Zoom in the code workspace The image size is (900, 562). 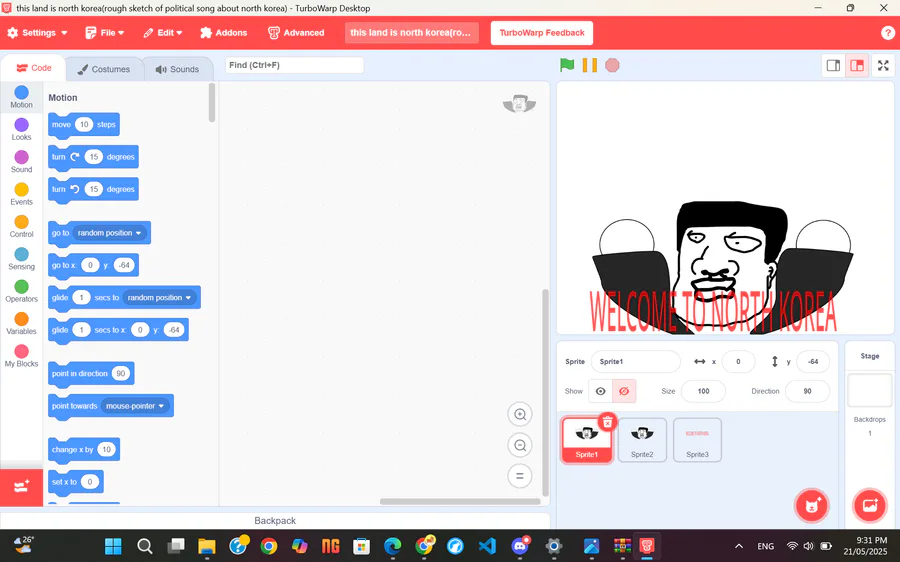tap(520, 414)
